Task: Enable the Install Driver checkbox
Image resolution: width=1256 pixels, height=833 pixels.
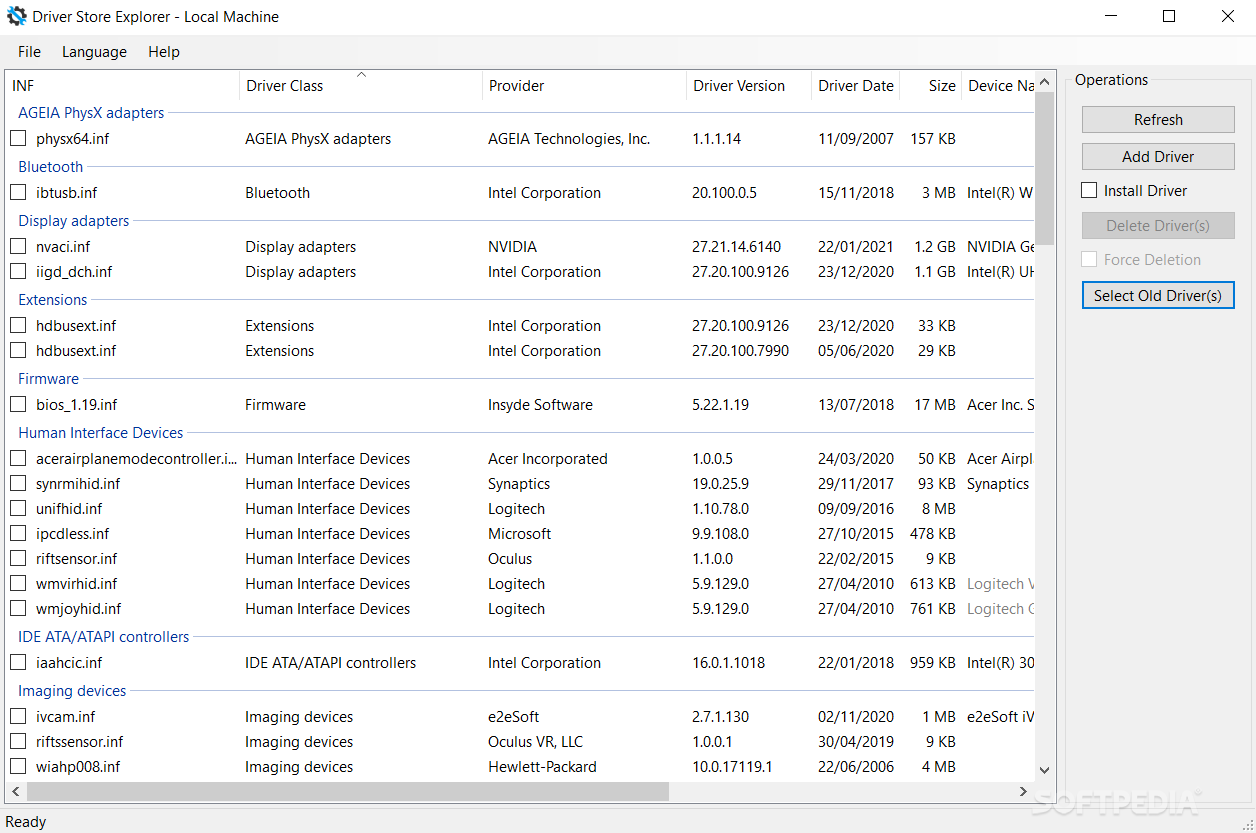Action: (1090, 191)
